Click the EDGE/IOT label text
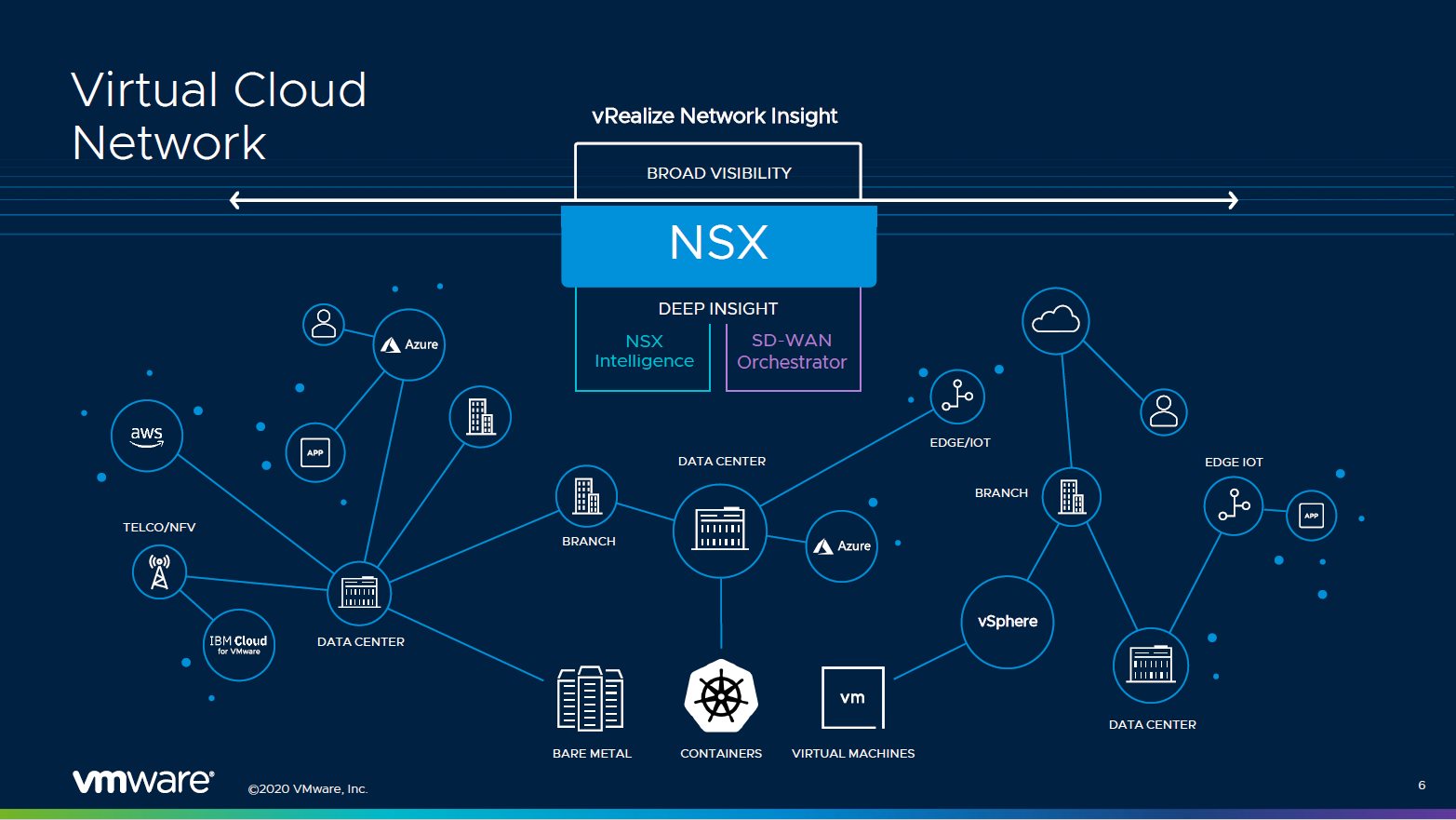1456x820 pixels. point(960,443)
